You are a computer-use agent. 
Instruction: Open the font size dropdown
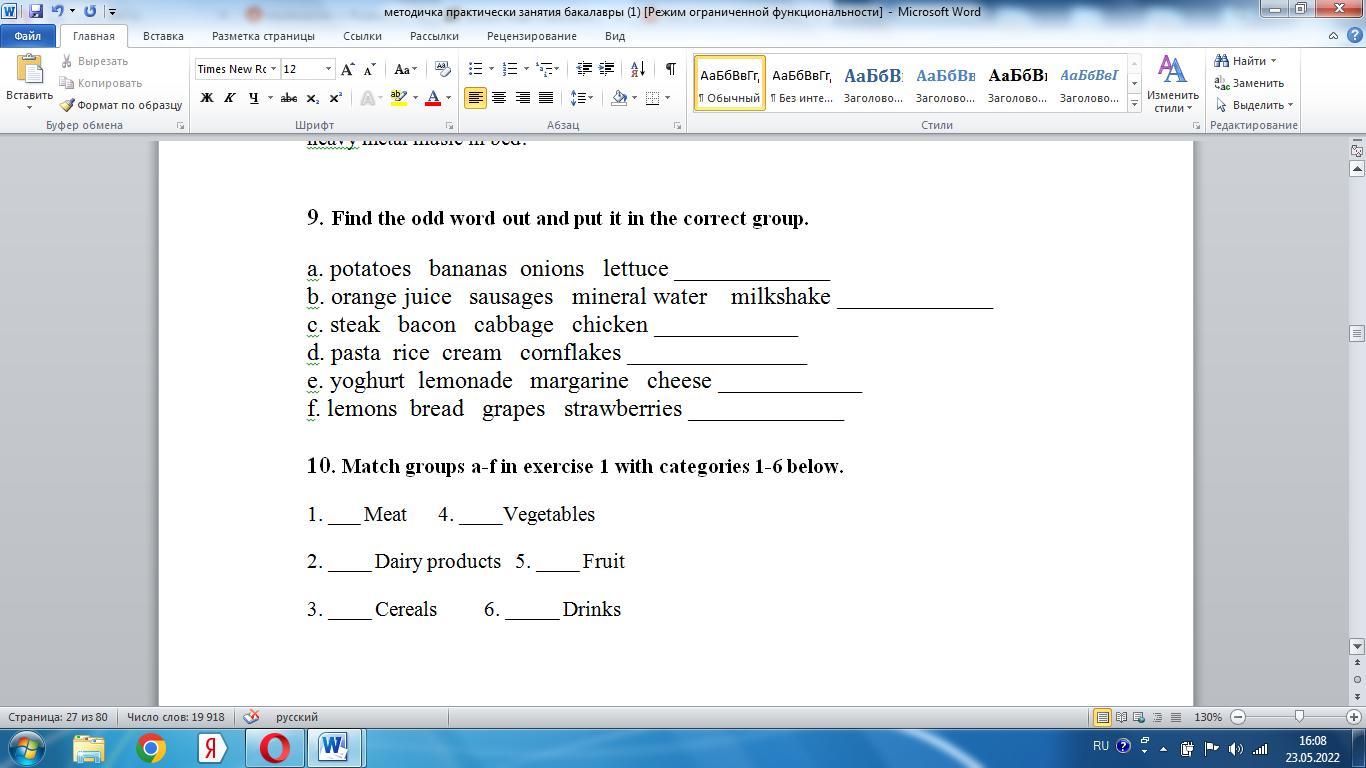[x=328, y=69]
